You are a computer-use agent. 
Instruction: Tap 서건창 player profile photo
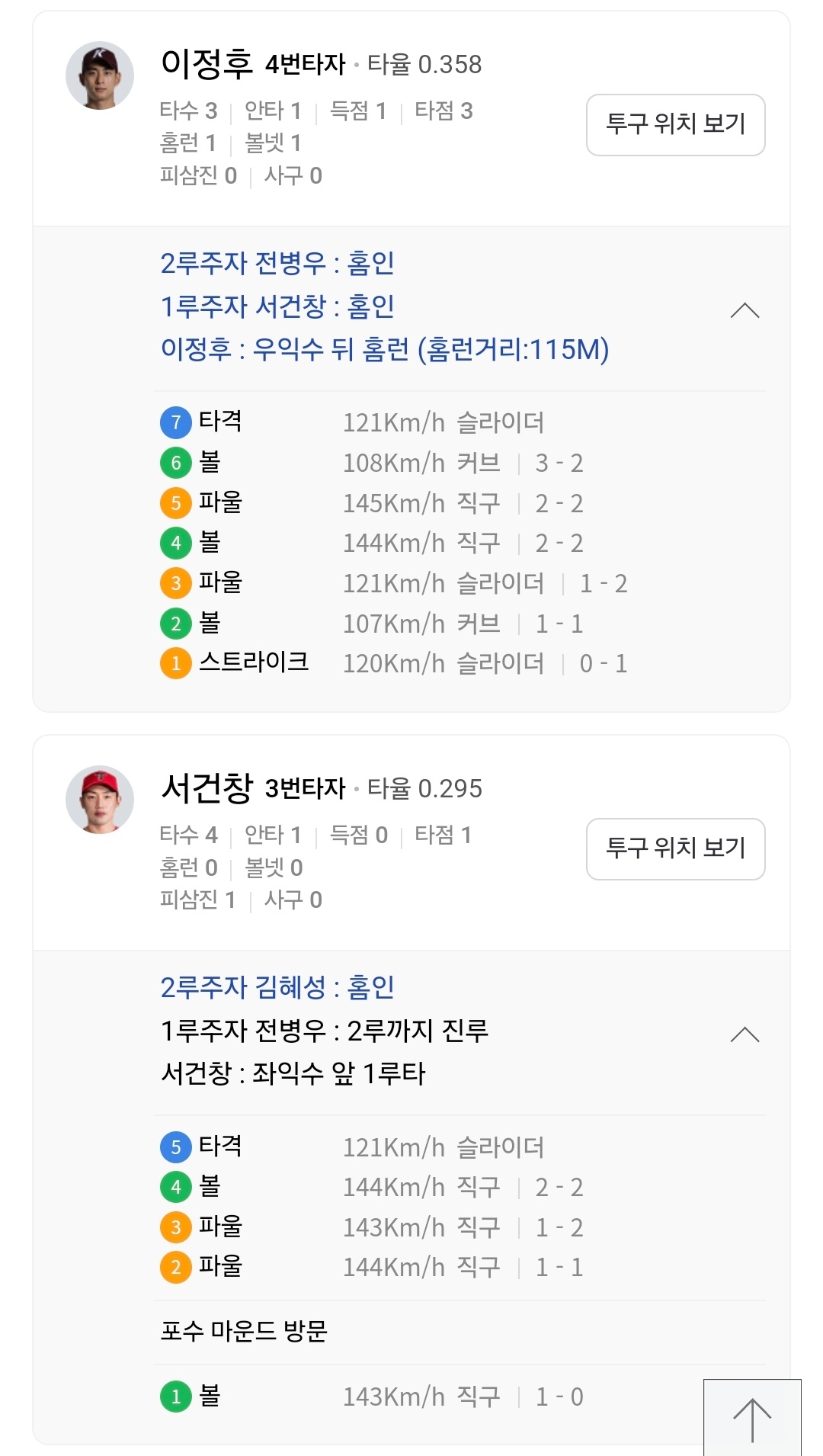[x=100, y=800]
